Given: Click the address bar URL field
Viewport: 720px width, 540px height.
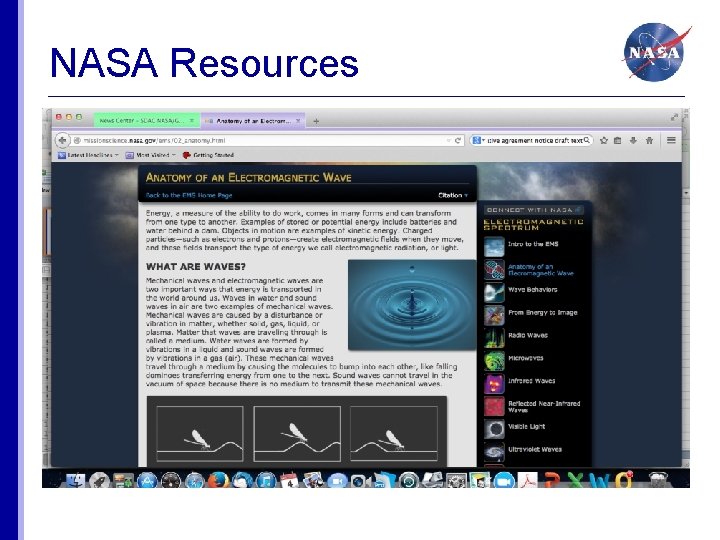Looking at the screenshot, I should (262, 141).
